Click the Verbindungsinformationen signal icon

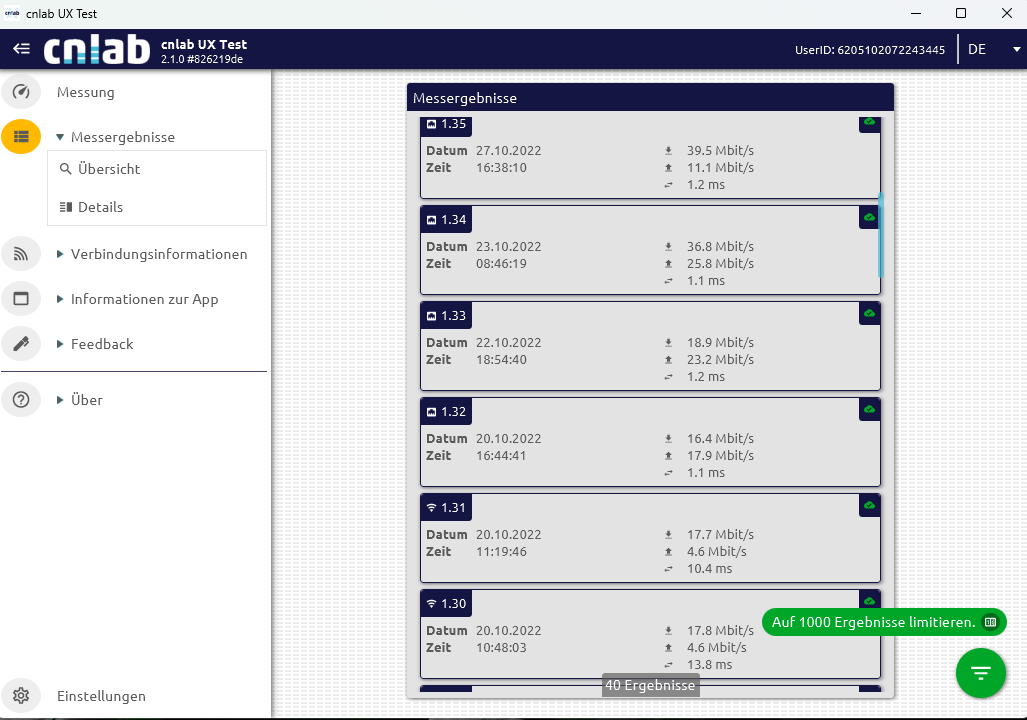[21, 254]
